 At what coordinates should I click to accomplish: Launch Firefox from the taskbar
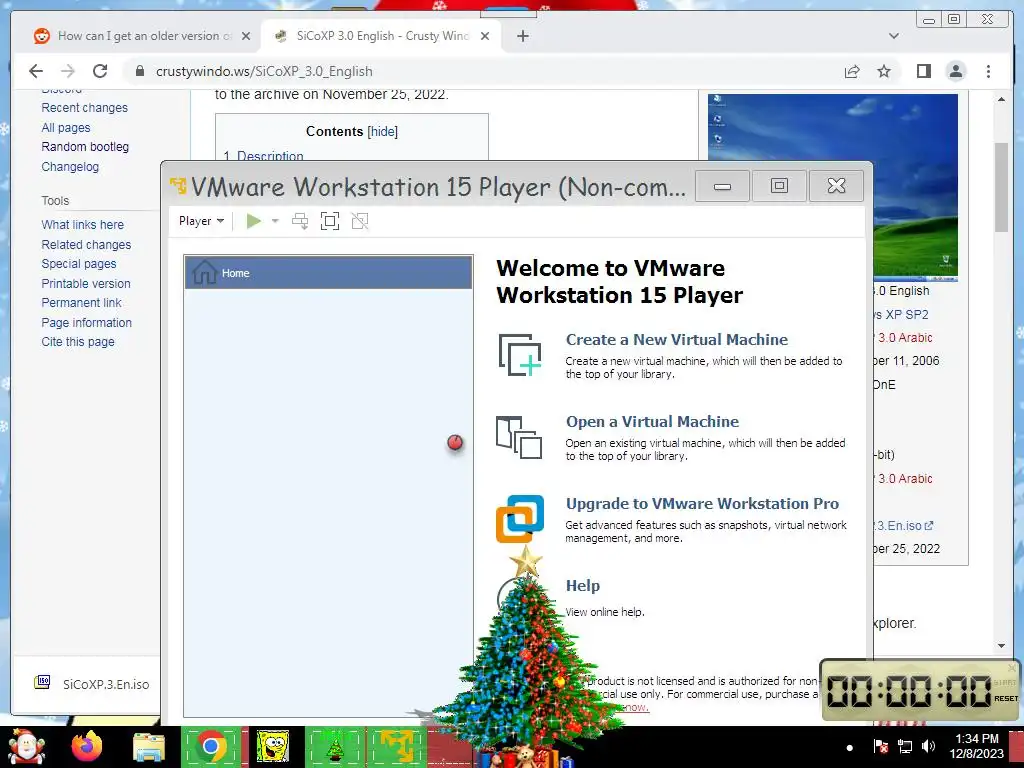pos(87,746)
